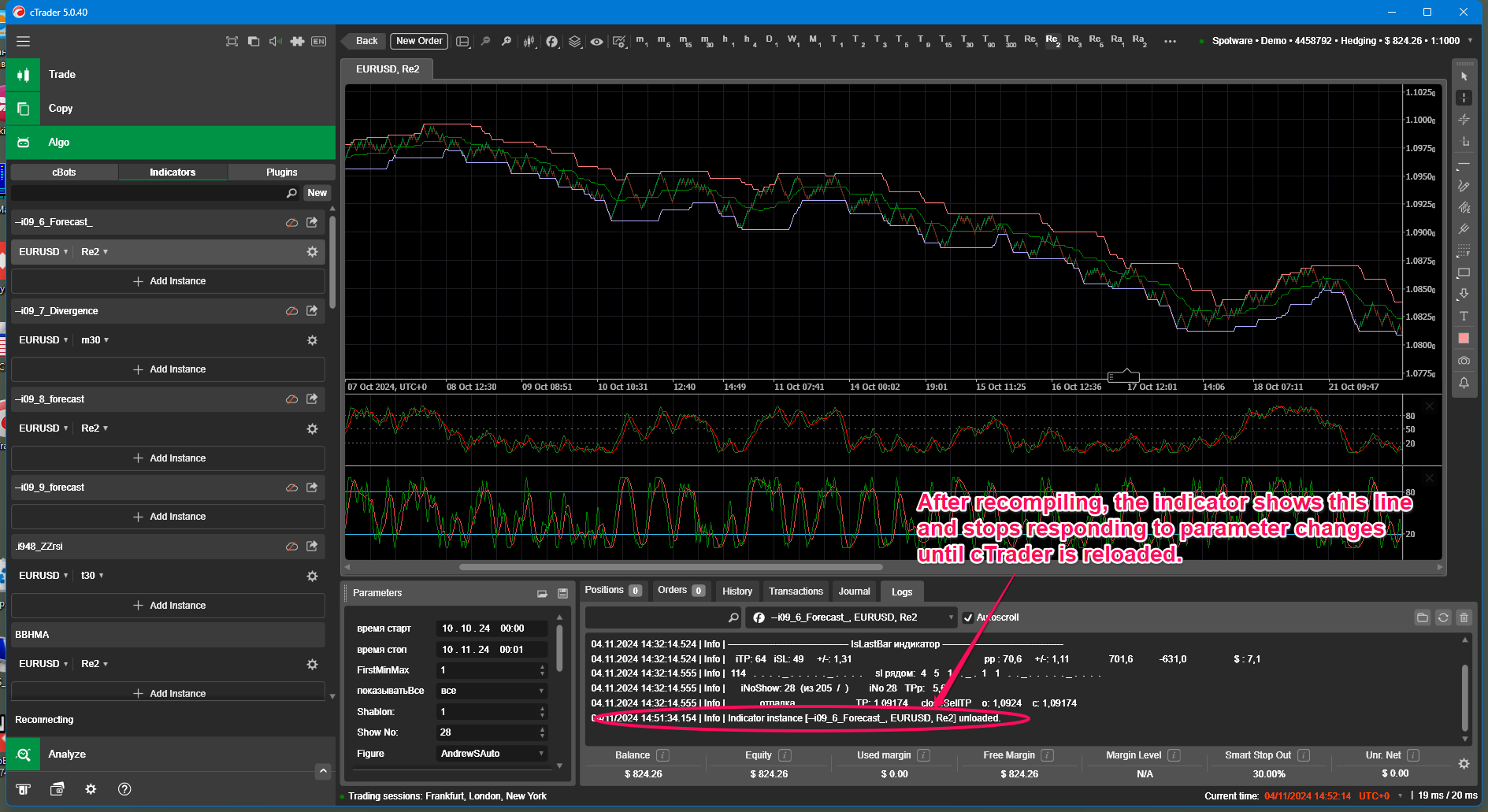Click the Show No value field
Screen dimensions: 1488x812
487,732
